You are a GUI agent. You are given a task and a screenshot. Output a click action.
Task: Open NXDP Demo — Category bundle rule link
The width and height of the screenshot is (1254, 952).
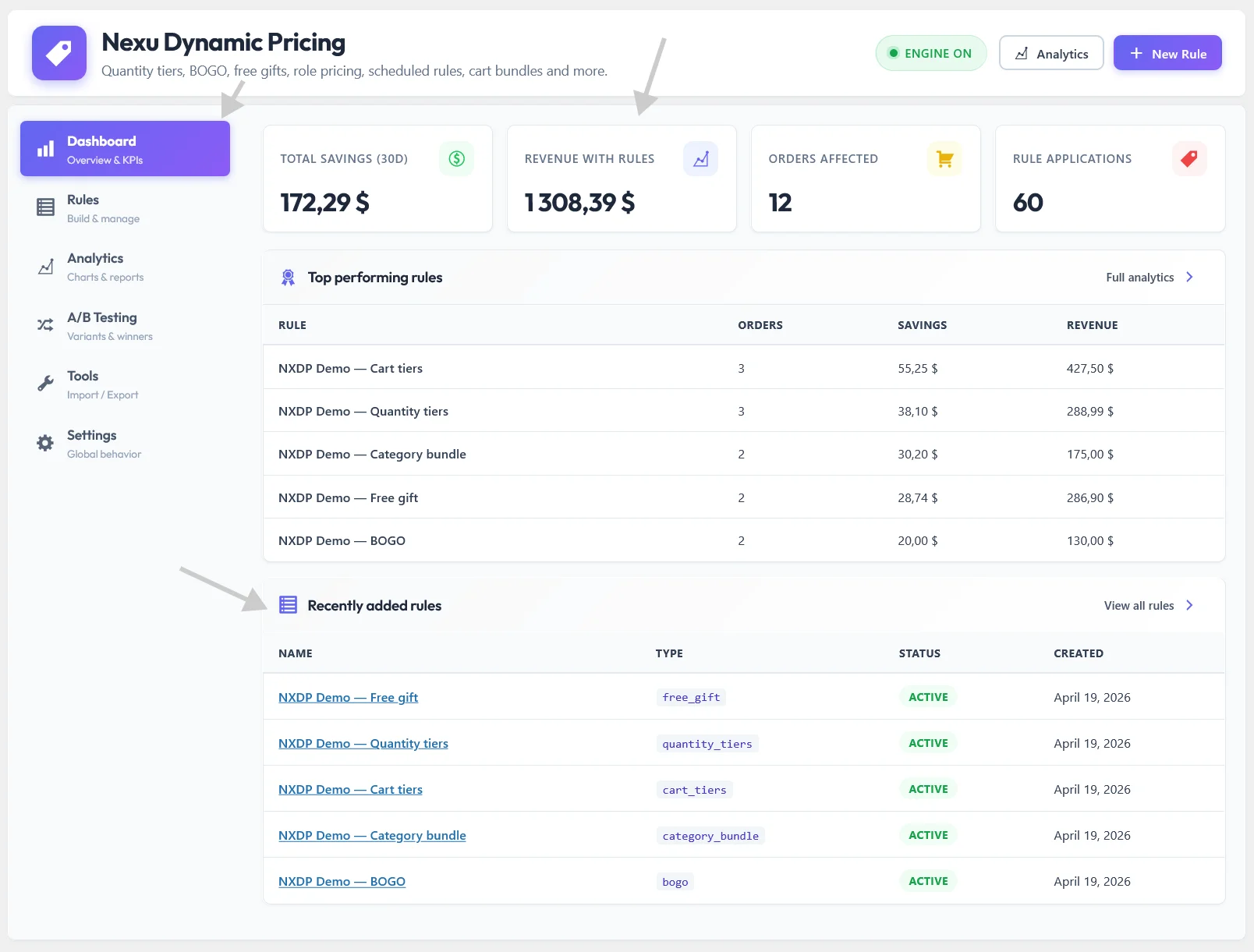click(372, 835)
